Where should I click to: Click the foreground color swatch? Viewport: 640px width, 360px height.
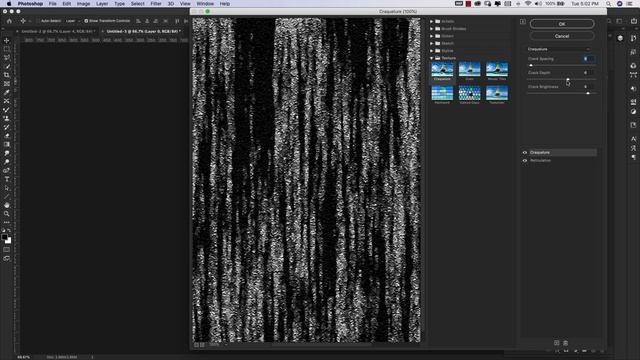(4, 237)
